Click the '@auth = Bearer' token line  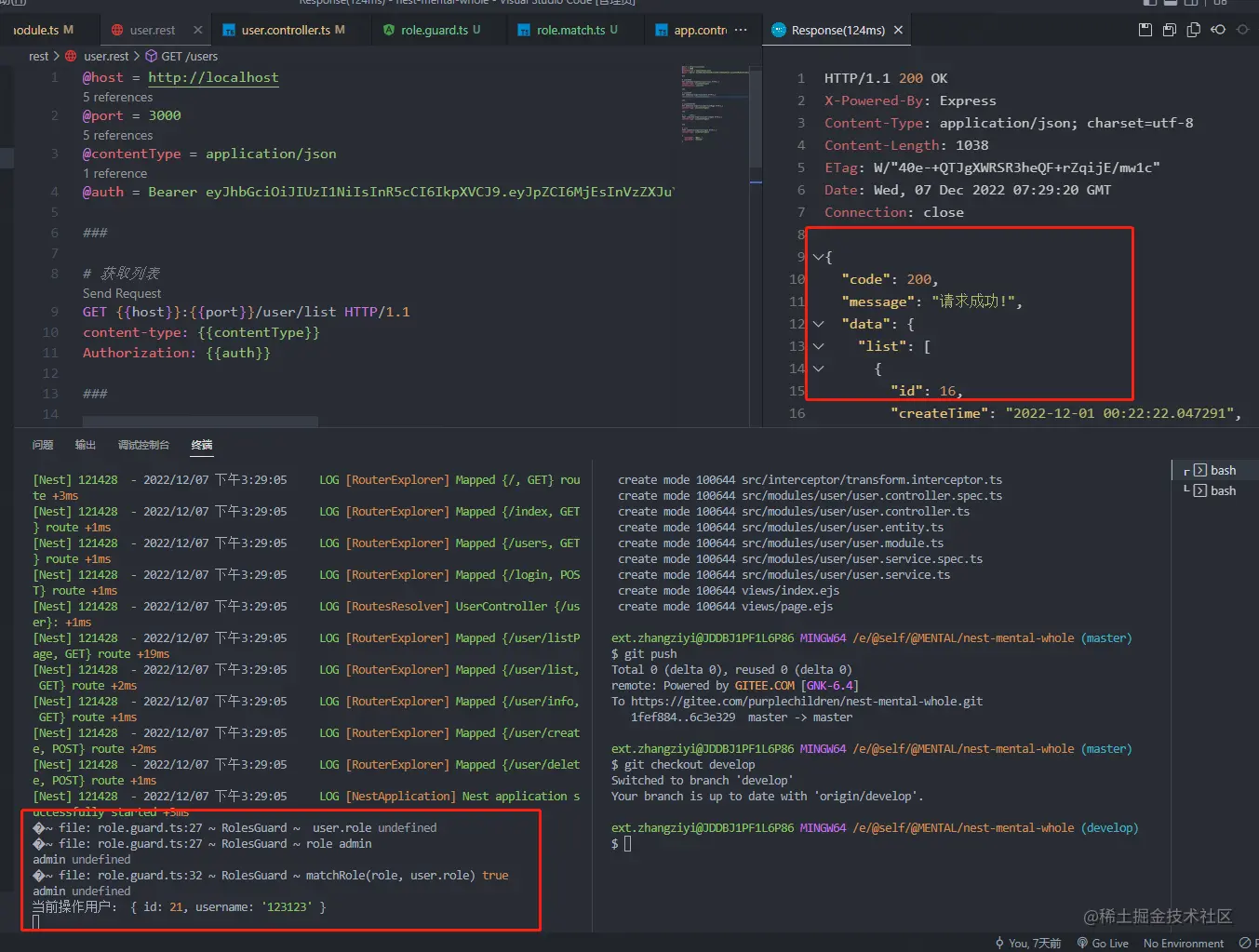[x=378, y=192]
